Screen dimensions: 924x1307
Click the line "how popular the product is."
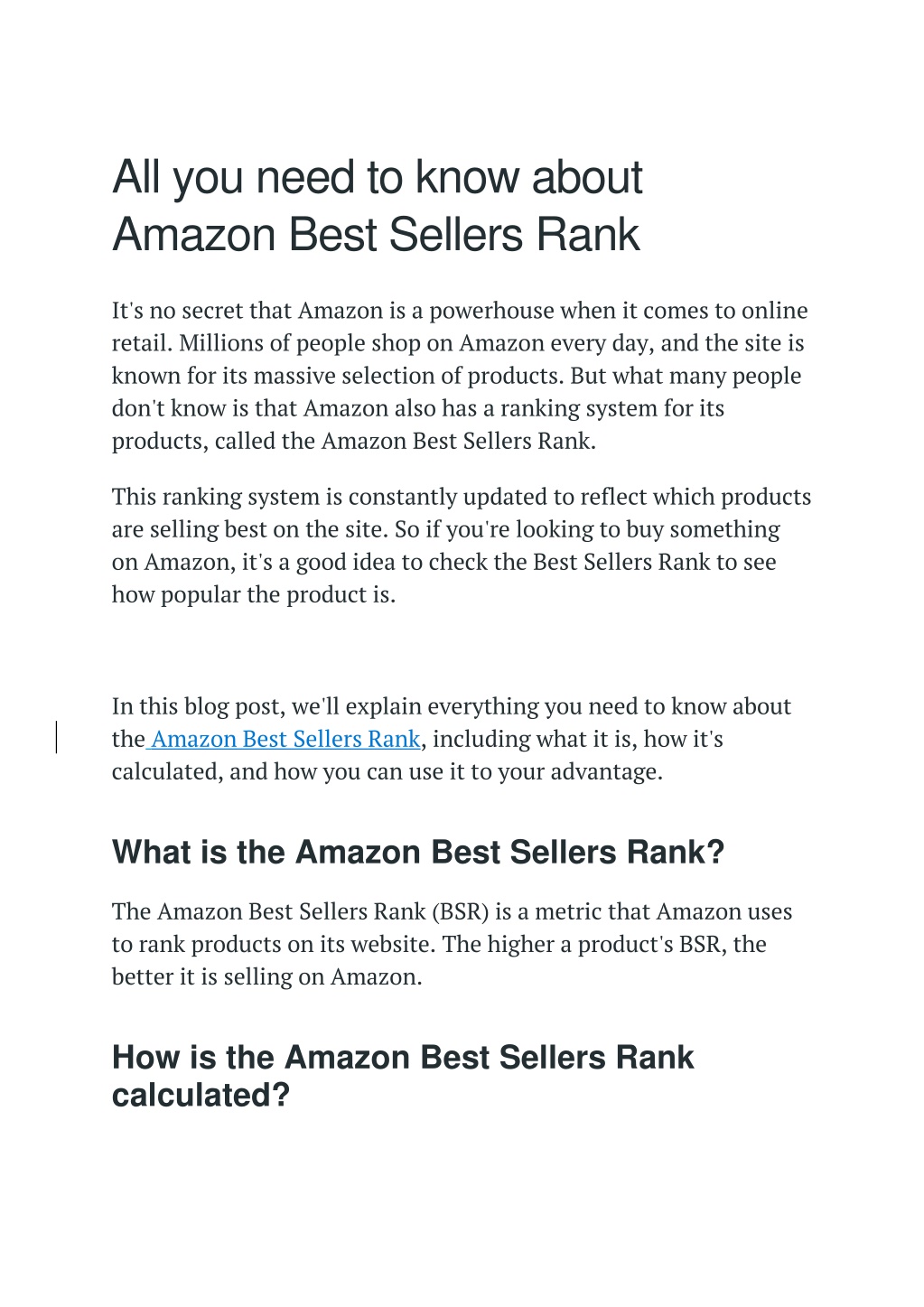(x=254, y=594)
